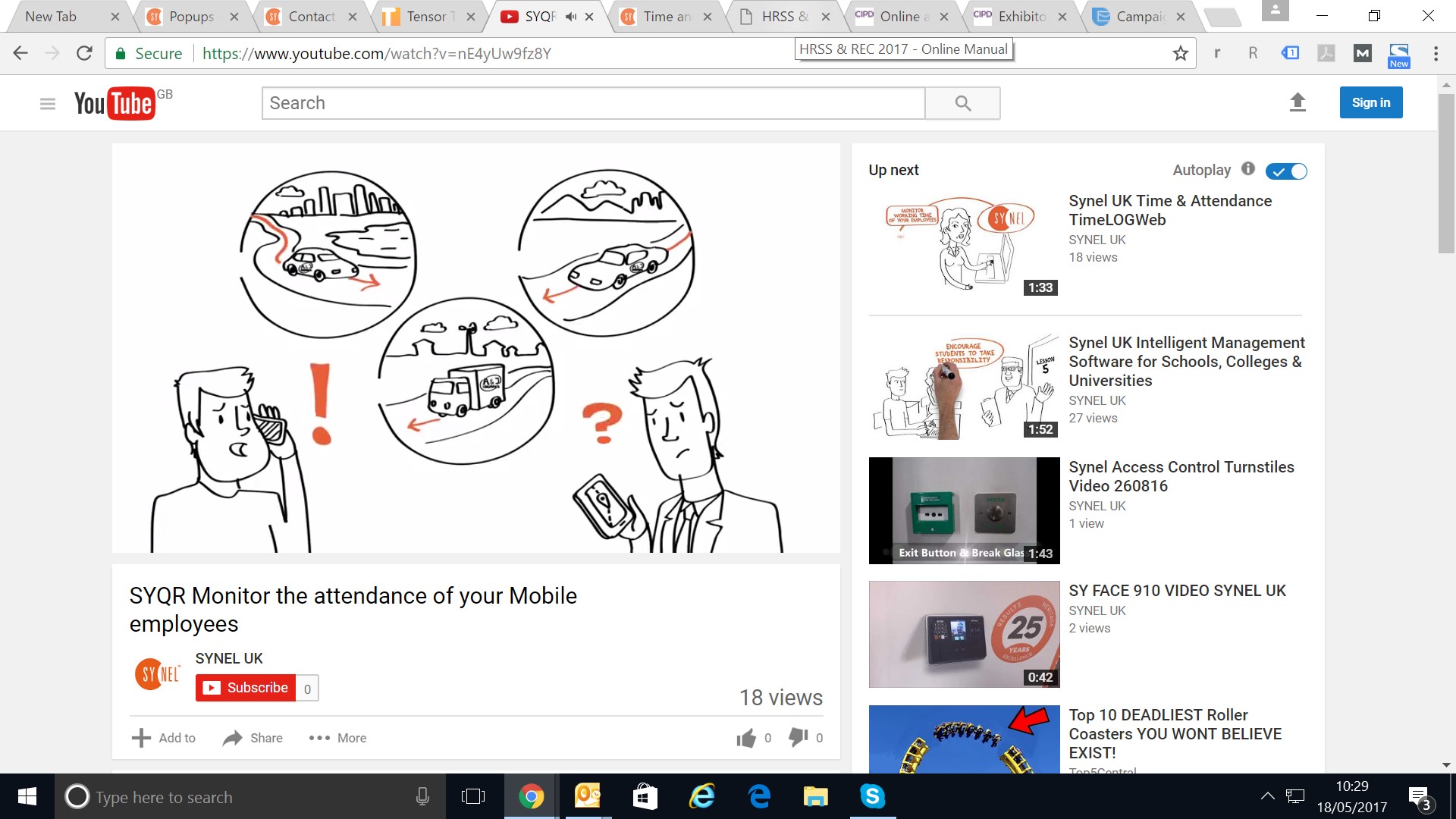Like the video with thumbs up
This screenshot has width=1456, height=819.
point(746,738)
